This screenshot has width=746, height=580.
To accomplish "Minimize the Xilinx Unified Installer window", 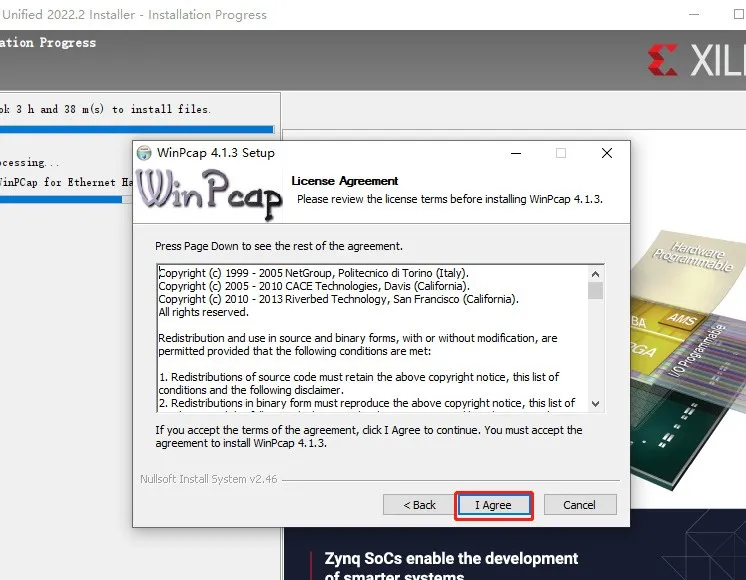I will point(694,14).
